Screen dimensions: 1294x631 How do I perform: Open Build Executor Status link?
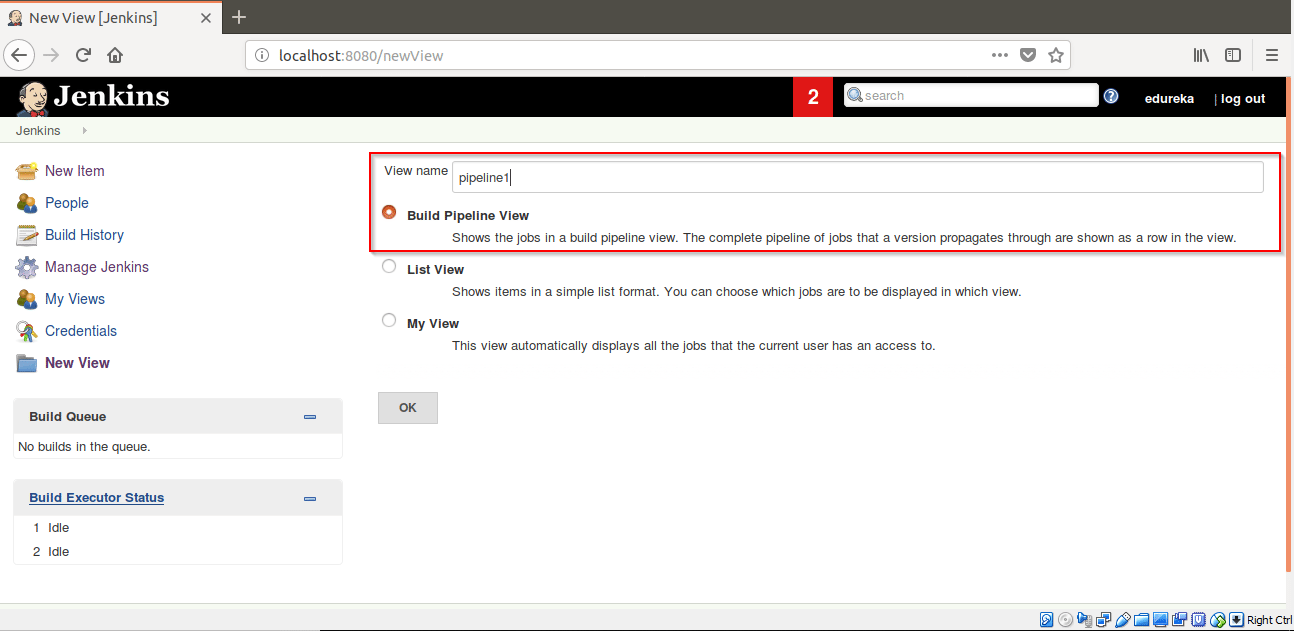tap(97, 498)
